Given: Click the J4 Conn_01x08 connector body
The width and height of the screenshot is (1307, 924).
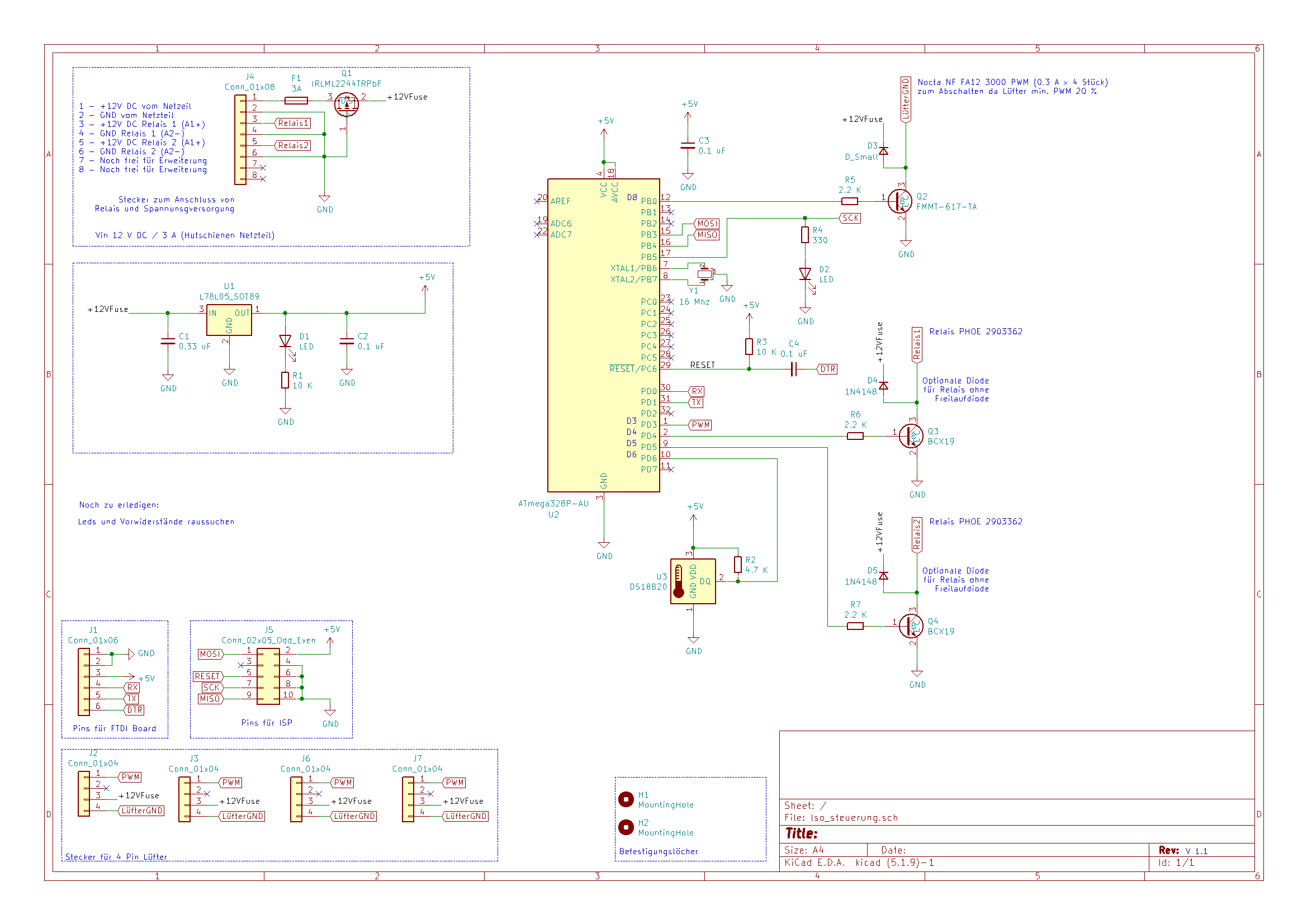Looking at the screenshot, I should click(x=240, y=140).
